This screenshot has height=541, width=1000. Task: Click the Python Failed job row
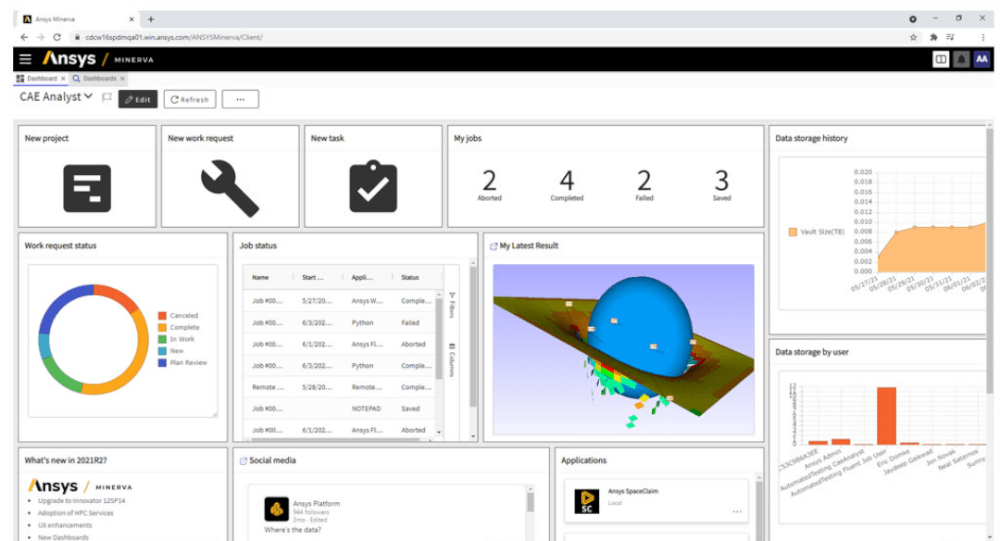pyautogui.click(x=340, y=323)
